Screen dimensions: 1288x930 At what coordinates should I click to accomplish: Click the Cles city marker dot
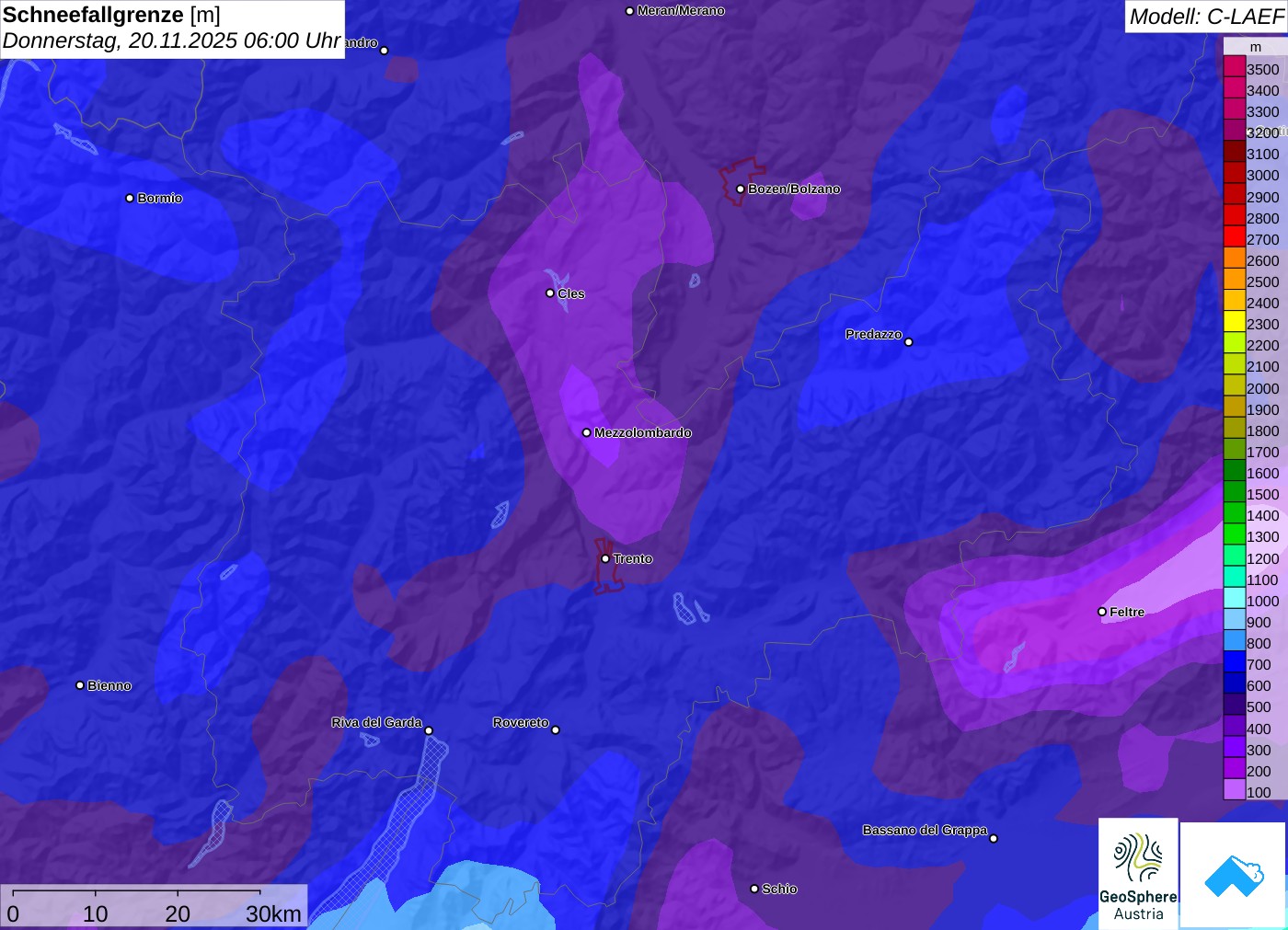pos(550,293)
